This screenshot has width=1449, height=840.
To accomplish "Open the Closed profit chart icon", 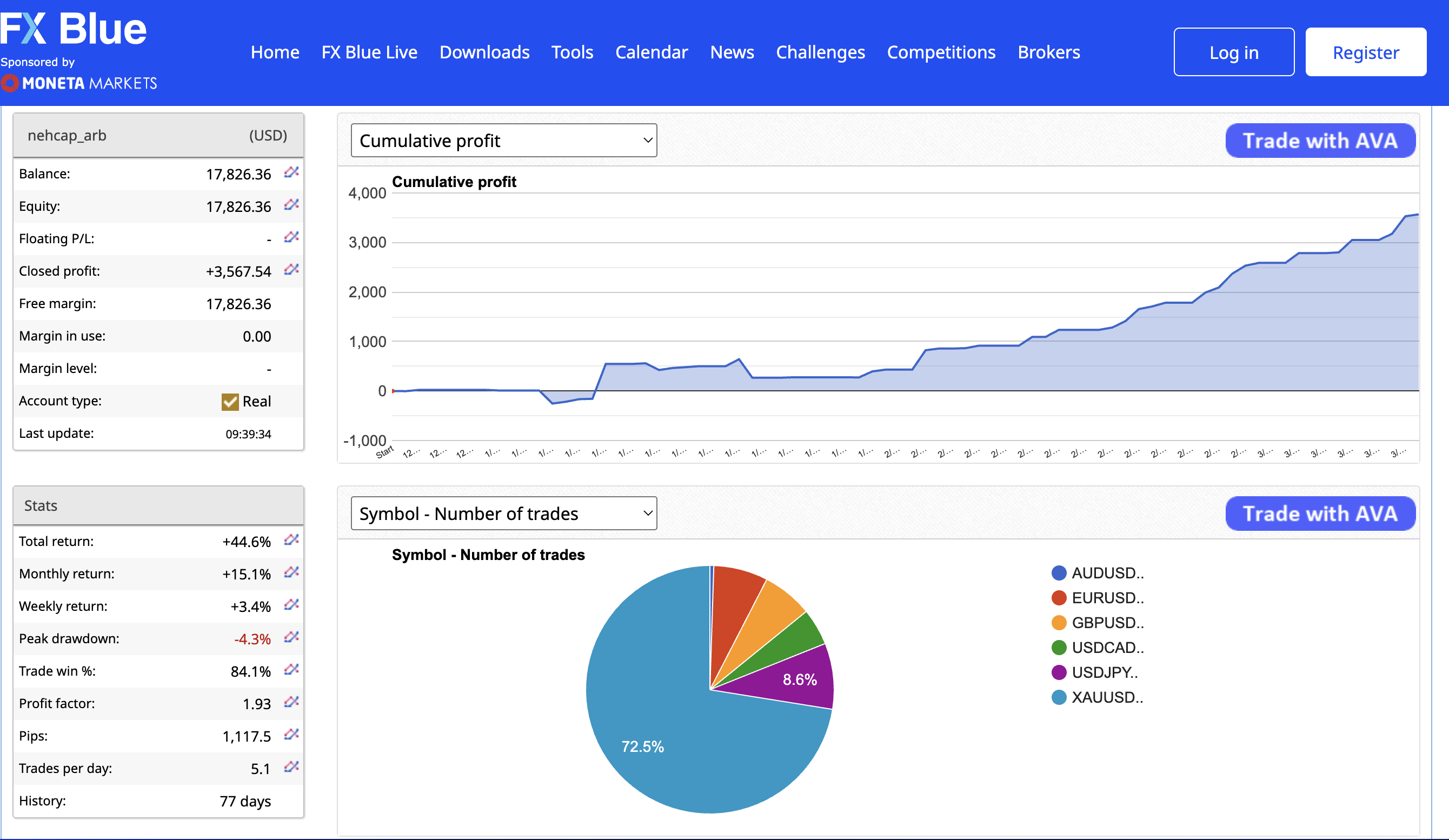I will point(291,270).
